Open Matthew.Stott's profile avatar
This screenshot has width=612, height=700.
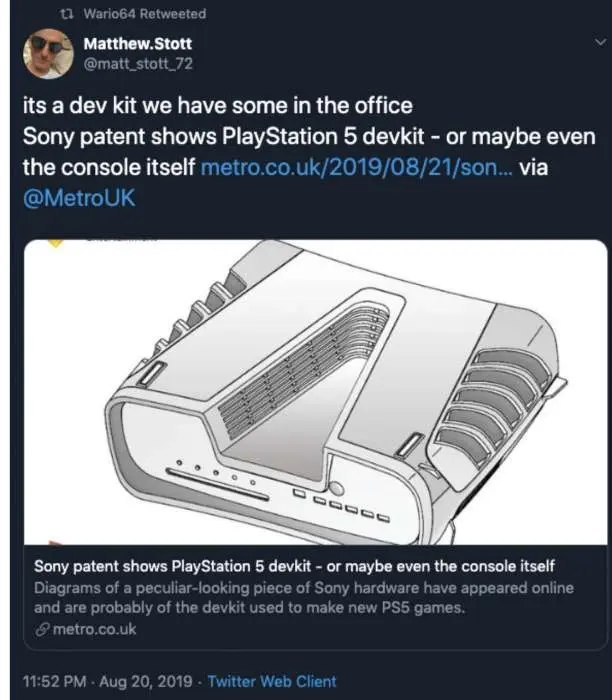48,54
